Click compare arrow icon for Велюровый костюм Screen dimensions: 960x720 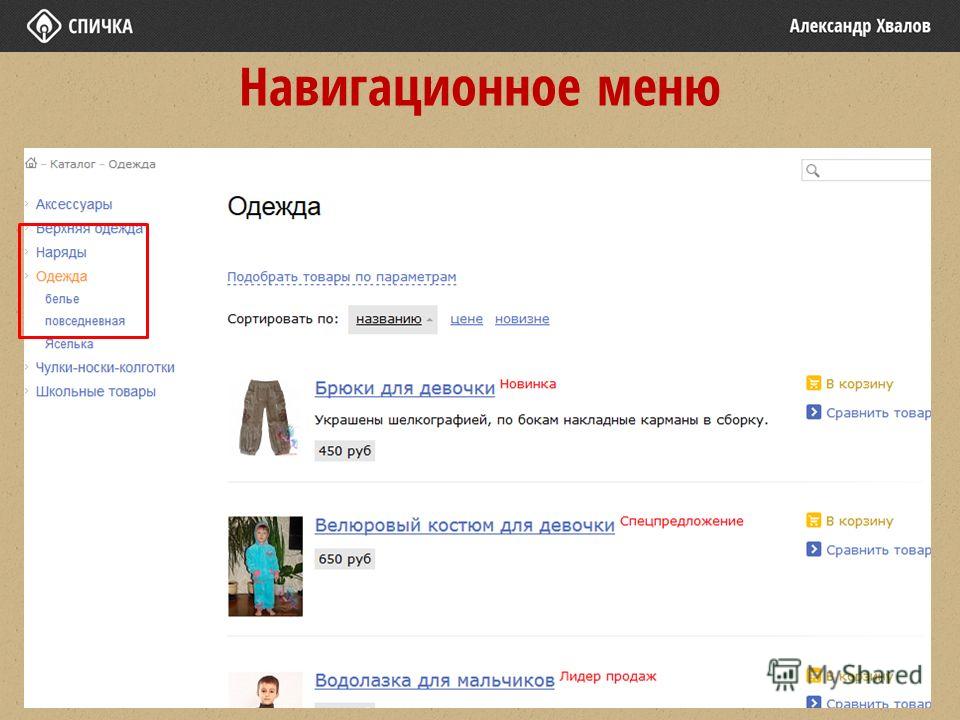(813, 549)
